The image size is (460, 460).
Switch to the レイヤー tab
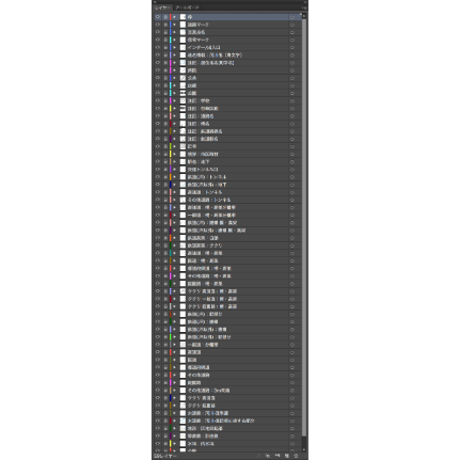tap(162, 7)
